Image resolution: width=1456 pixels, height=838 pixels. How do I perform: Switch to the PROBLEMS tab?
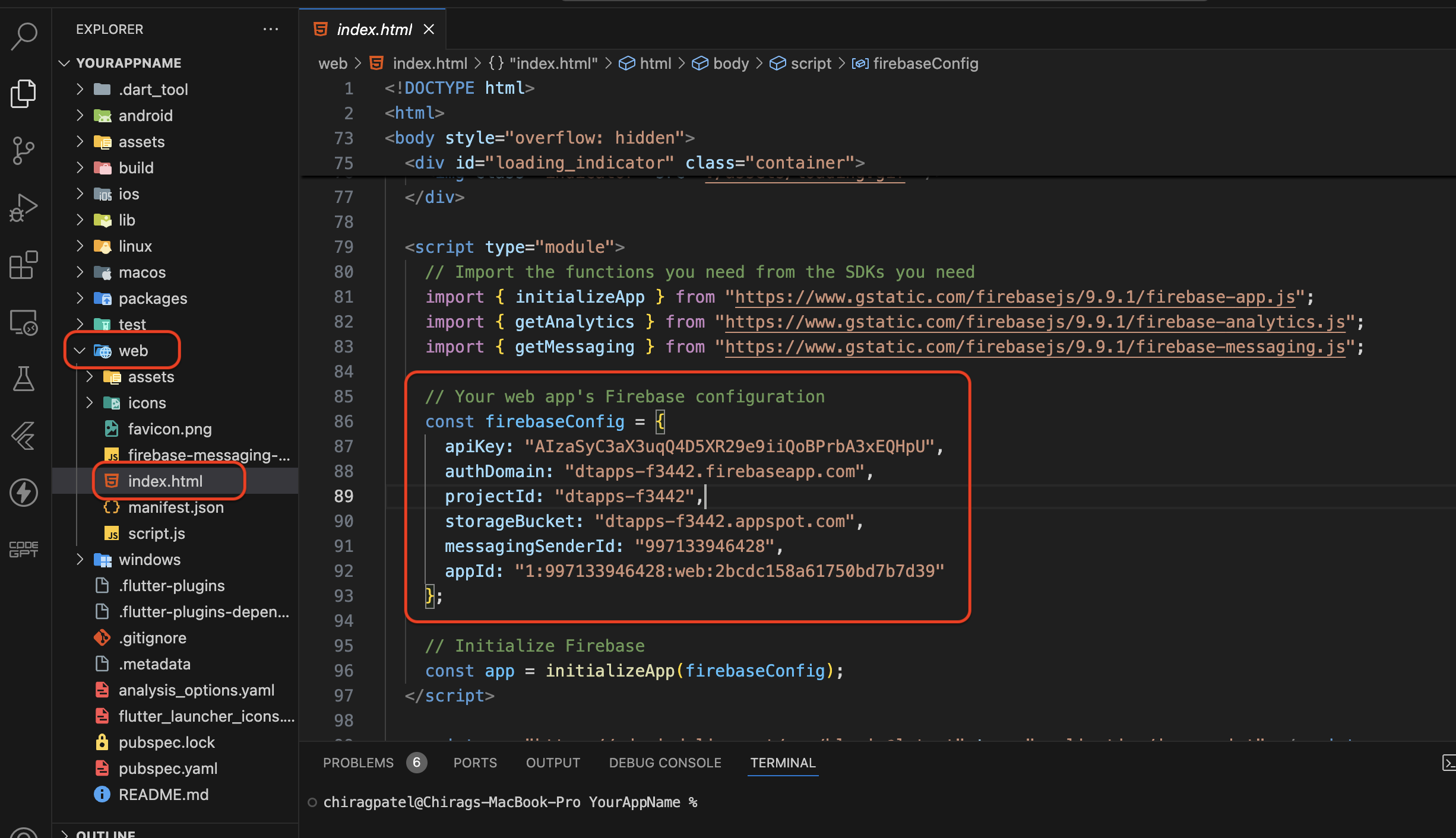[x=358, y=763]
